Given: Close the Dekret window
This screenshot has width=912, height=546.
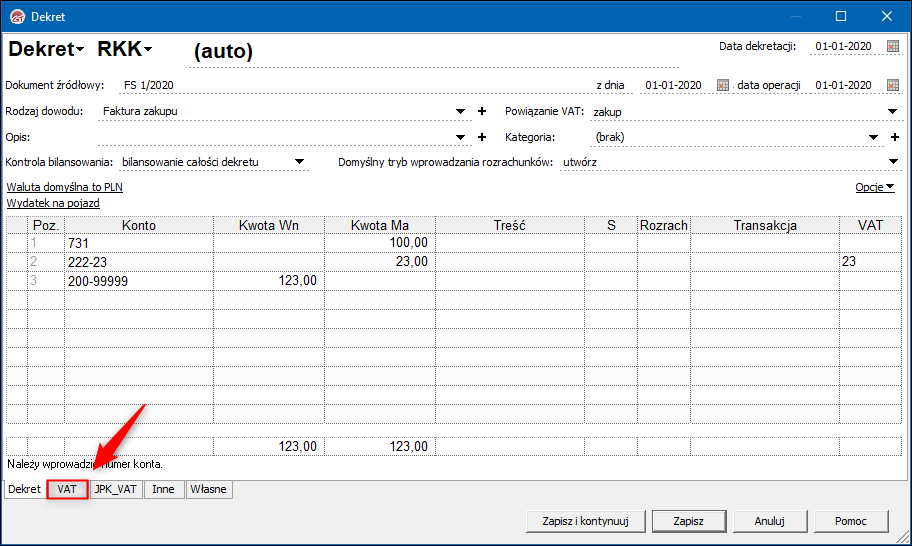Looking at the screenshot, I should [x=886, y=16].
